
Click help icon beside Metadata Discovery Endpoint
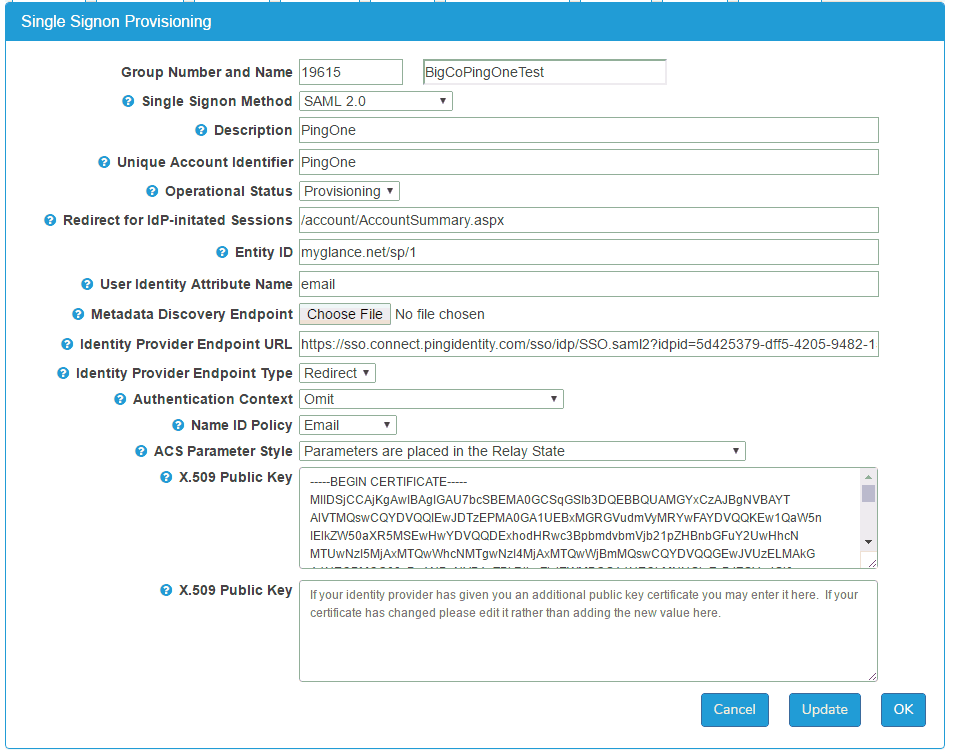[78, 315]
